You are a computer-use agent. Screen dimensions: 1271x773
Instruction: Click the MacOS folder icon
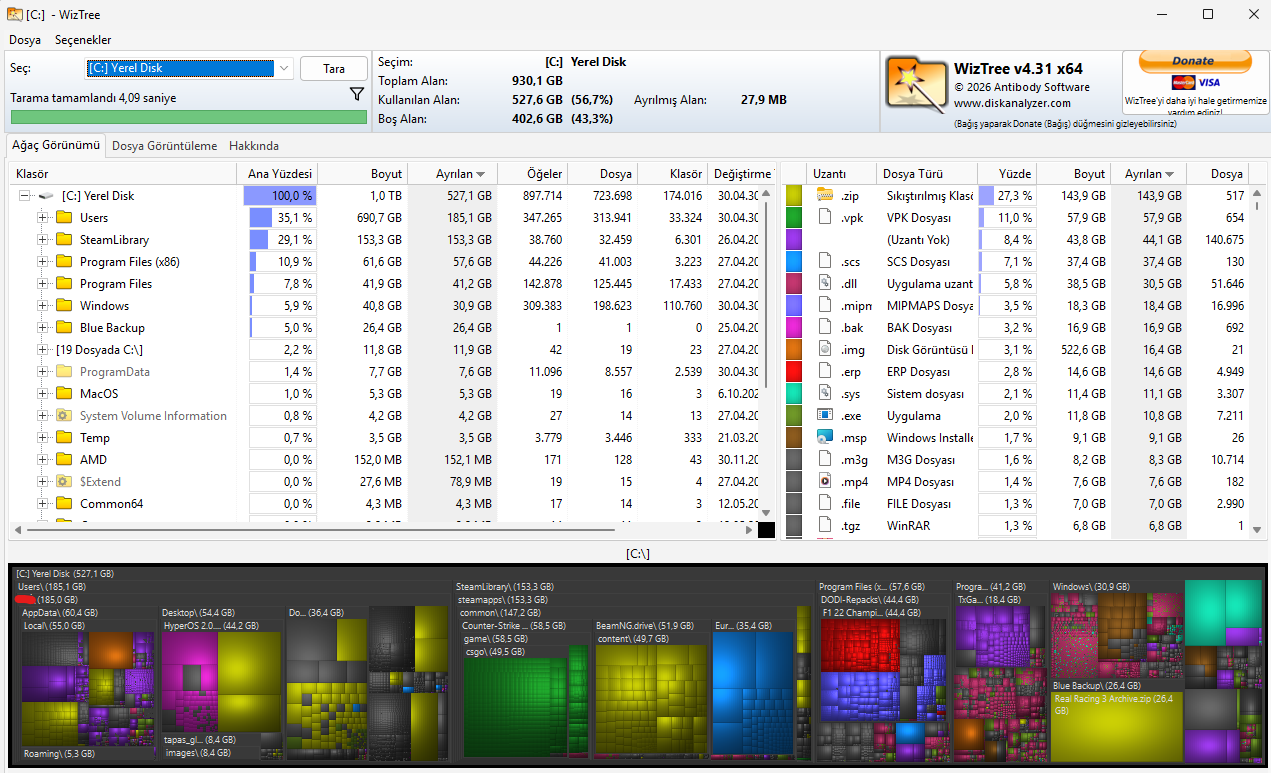coord(64,394)
